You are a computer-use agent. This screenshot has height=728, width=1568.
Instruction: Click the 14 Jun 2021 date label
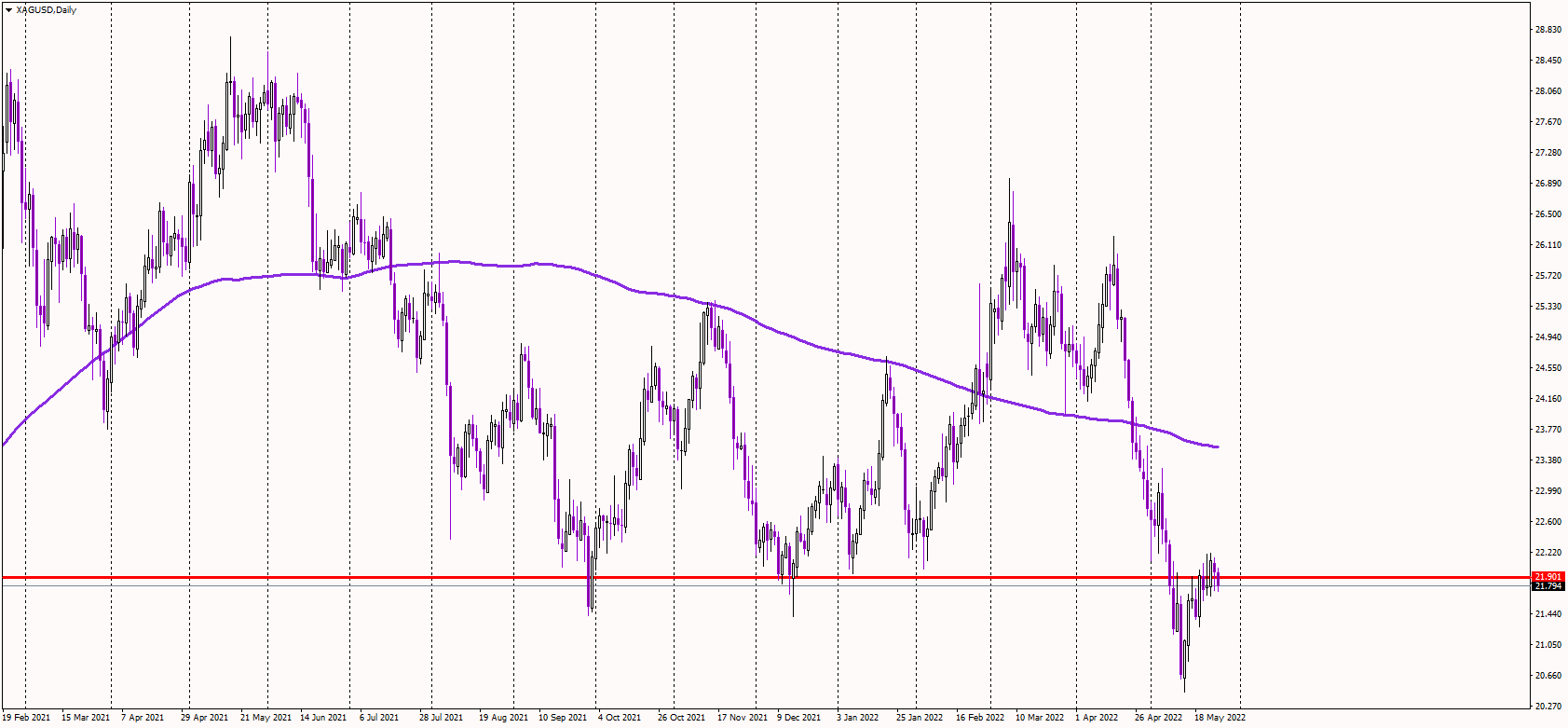[323, 718]
